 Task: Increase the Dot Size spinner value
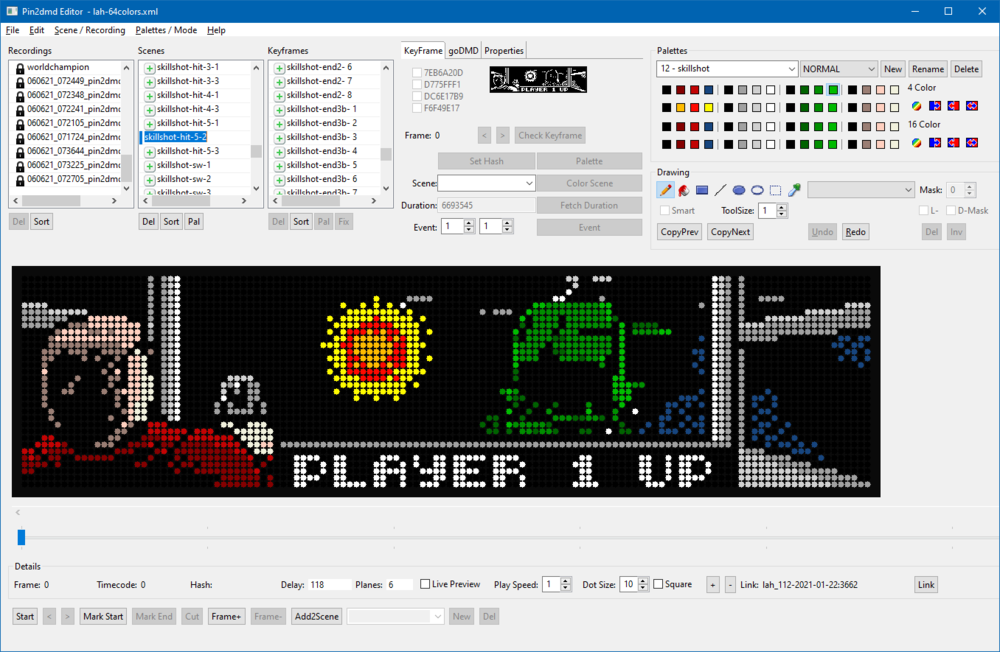tap(643, 581)
